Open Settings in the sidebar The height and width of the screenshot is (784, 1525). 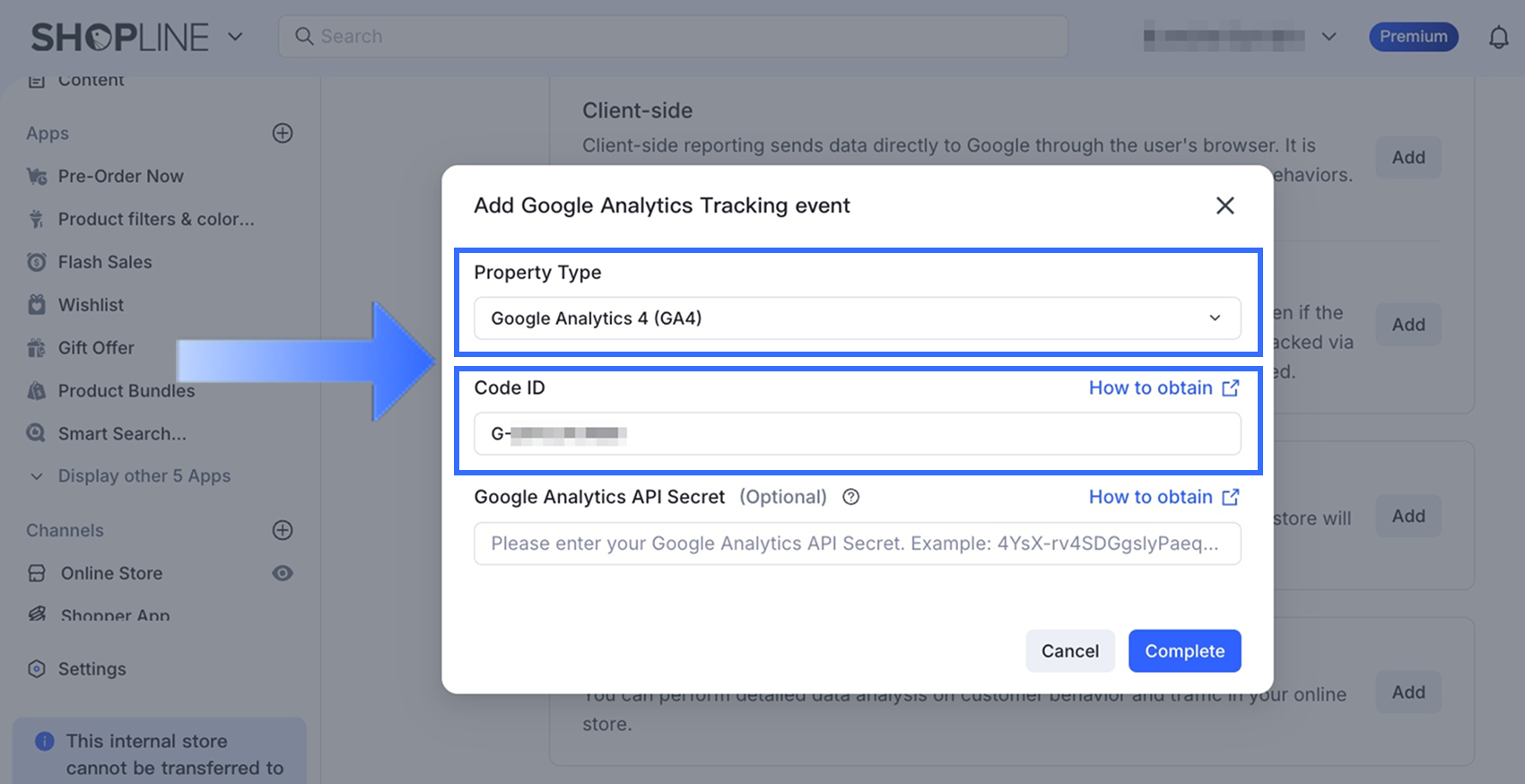point(91,669)
